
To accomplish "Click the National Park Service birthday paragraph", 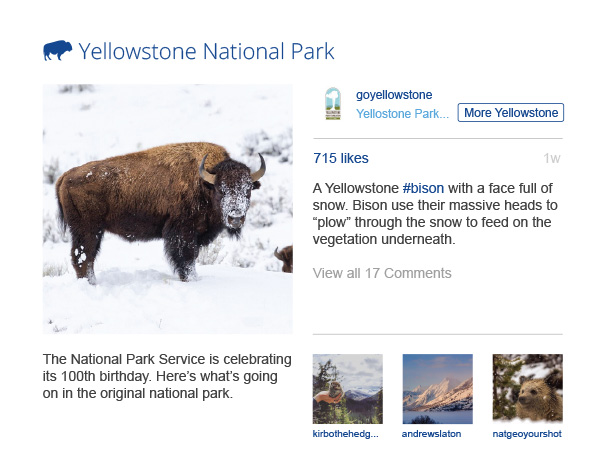I will (167, 376).
